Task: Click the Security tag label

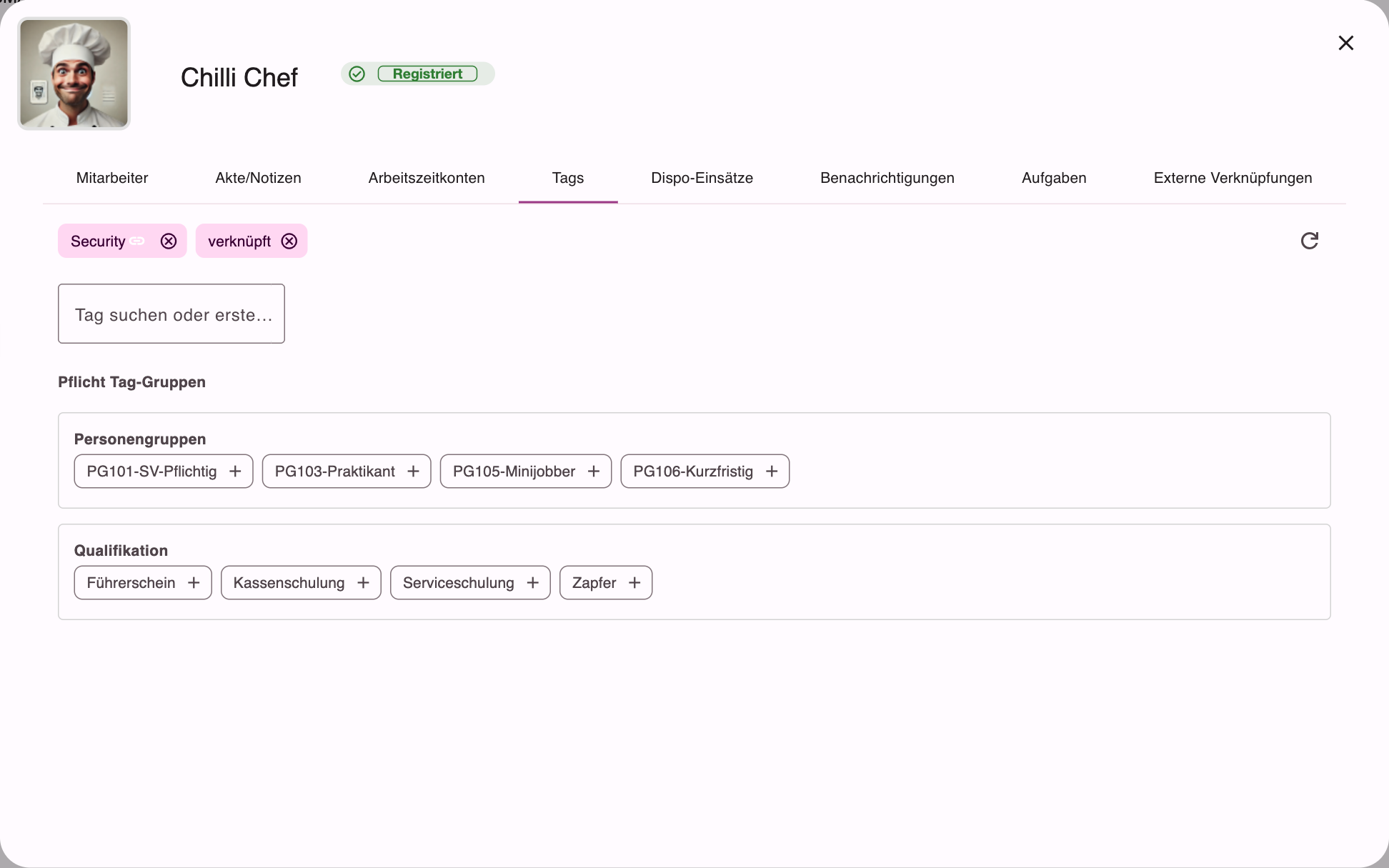Action: coord(98,241)
